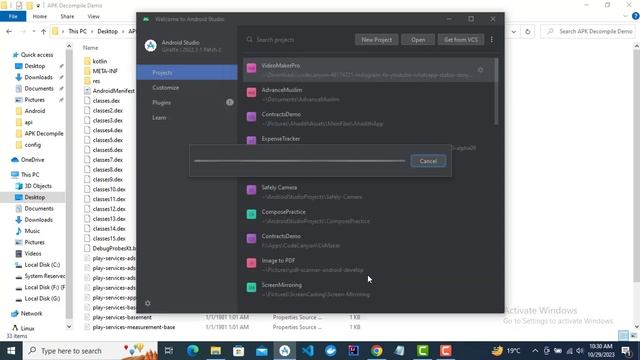Open the ExpenseTracker project
Screen dimensions: 640x360
click(369, 140)
